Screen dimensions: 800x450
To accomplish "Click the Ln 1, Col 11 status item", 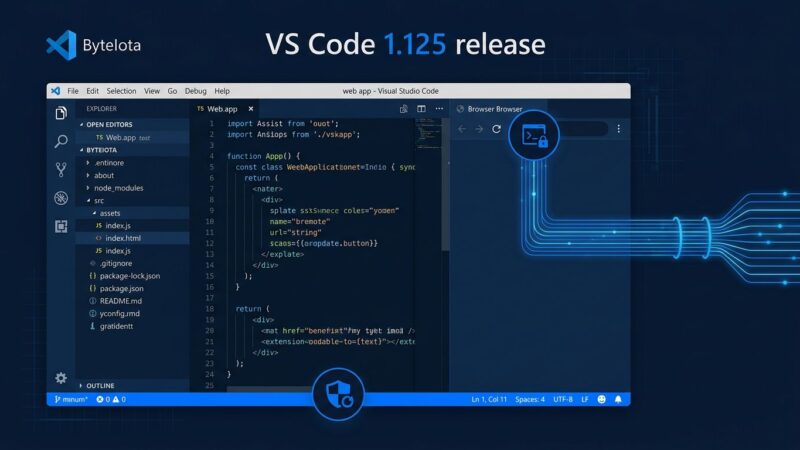I will 489,399.
